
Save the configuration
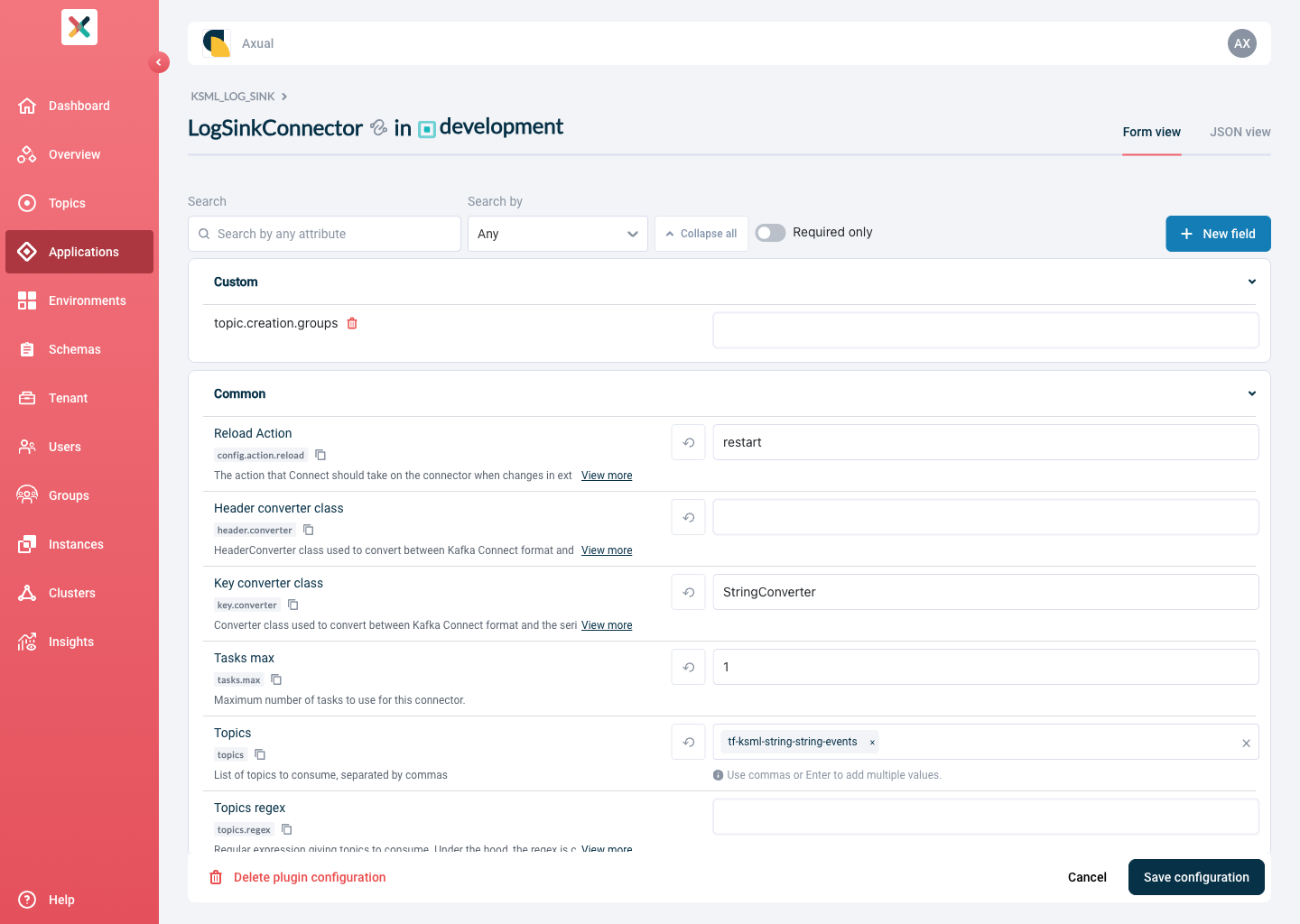click(x=1196, y=877)
